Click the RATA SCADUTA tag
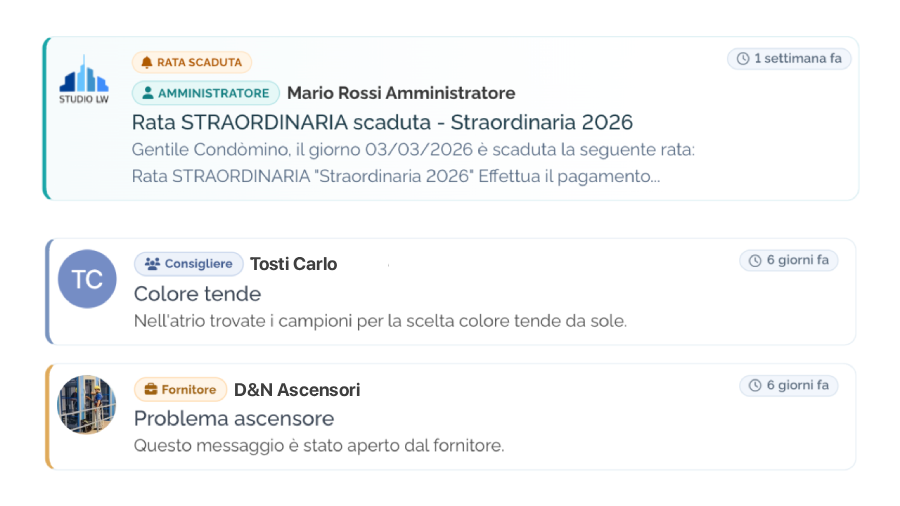 click(192, 62)
